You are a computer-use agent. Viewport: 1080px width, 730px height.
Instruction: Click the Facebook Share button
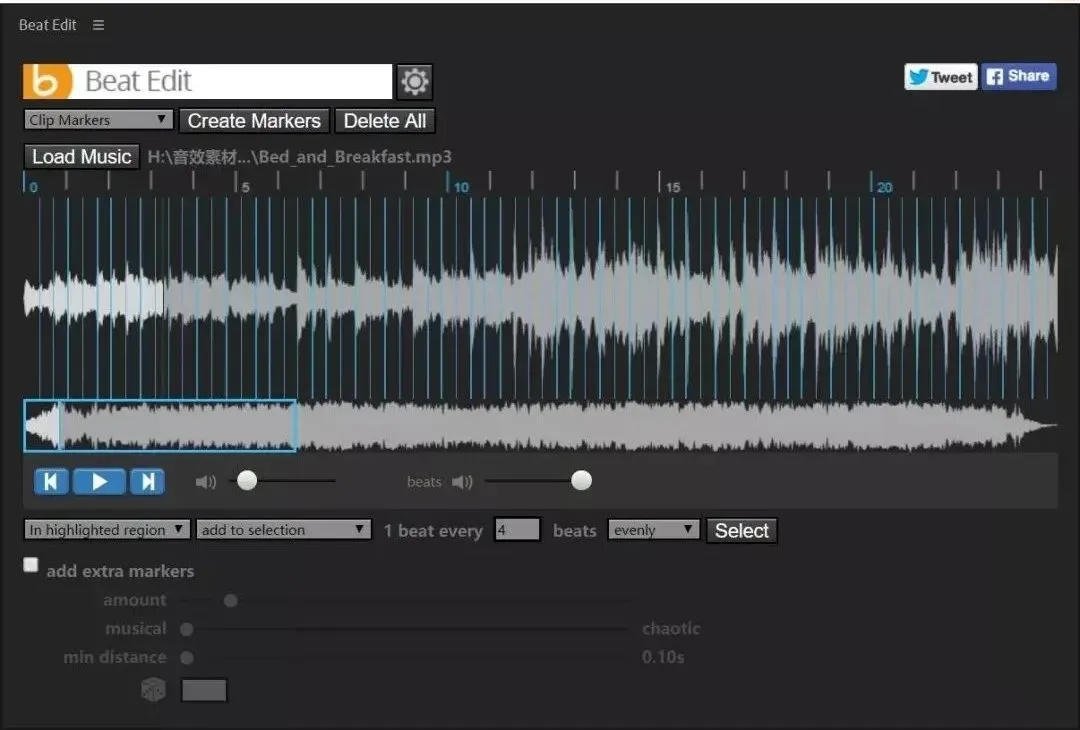tap(1019, 76)
